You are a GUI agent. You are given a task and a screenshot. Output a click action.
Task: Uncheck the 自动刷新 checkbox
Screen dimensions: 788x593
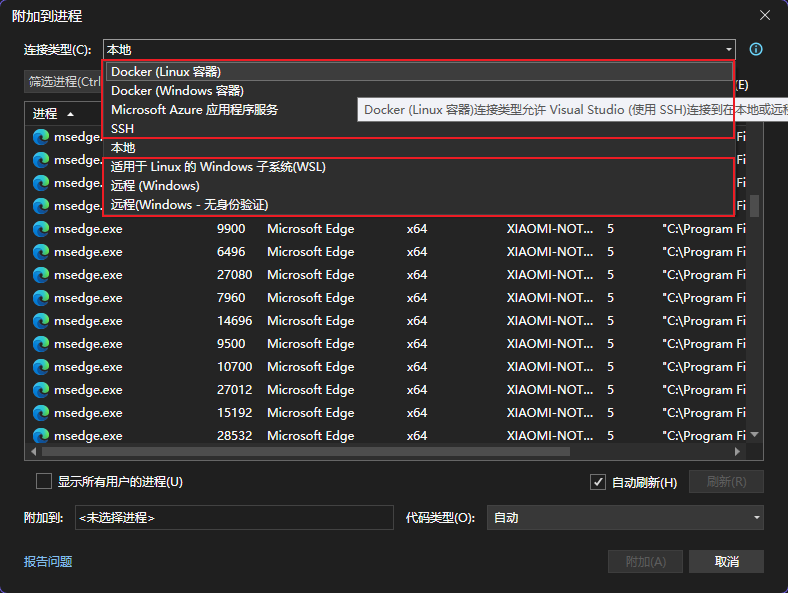click(x=598, y=481)
